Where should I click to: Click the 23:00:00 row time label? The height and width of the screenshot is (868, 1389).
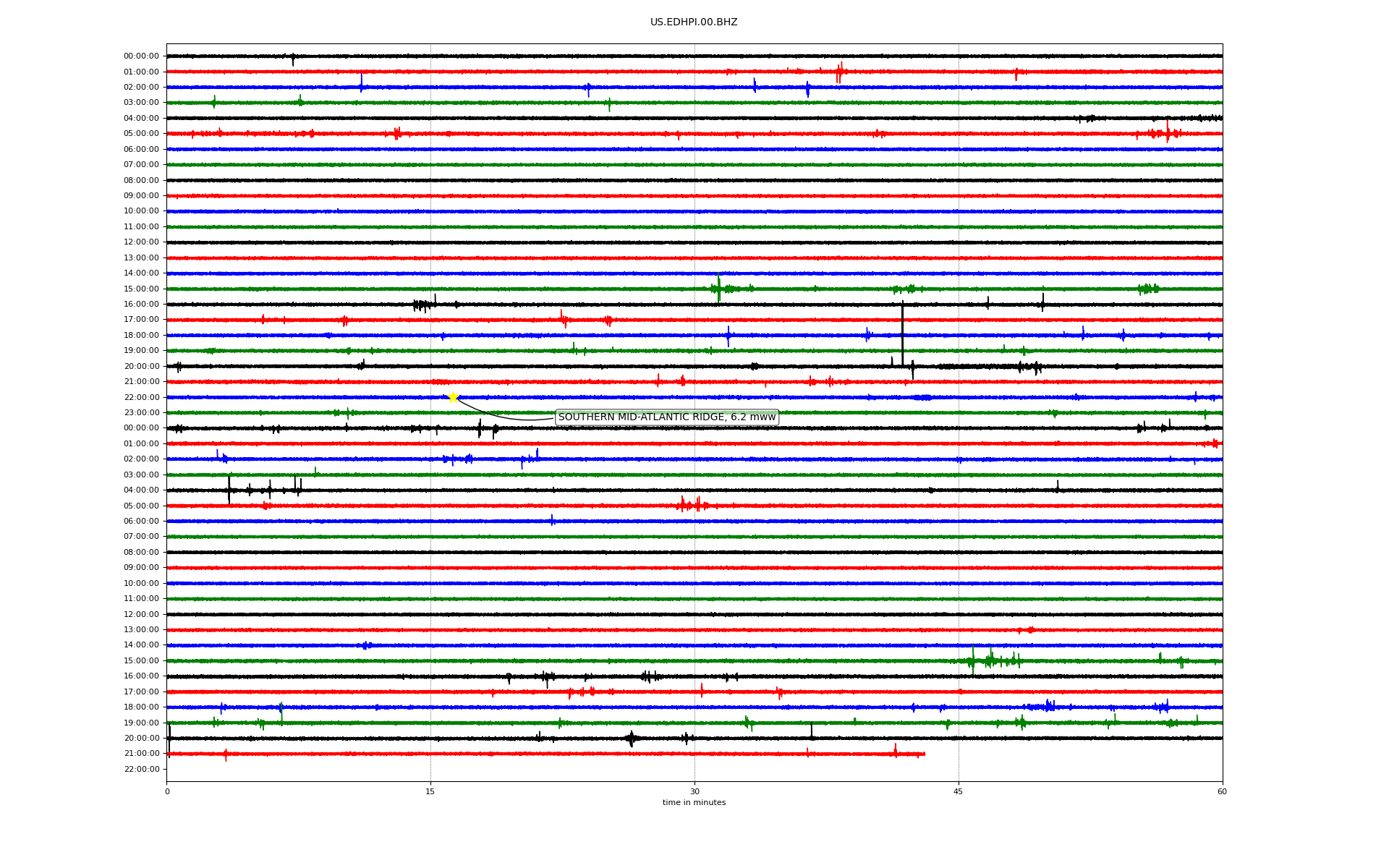[x=141, y=413]
